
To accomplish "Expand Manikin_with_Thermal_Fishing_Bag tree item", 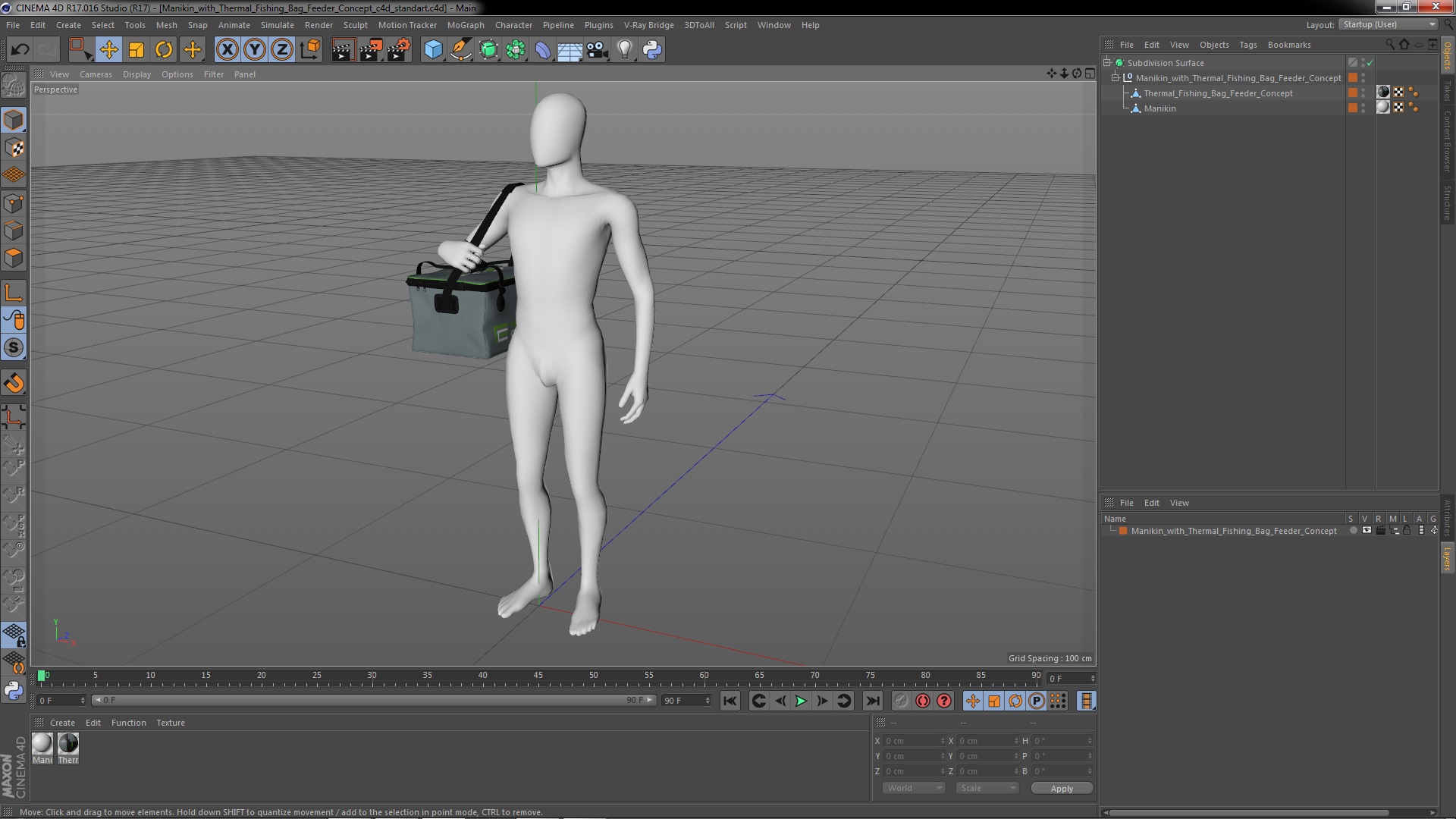I will pos(1118,78).
